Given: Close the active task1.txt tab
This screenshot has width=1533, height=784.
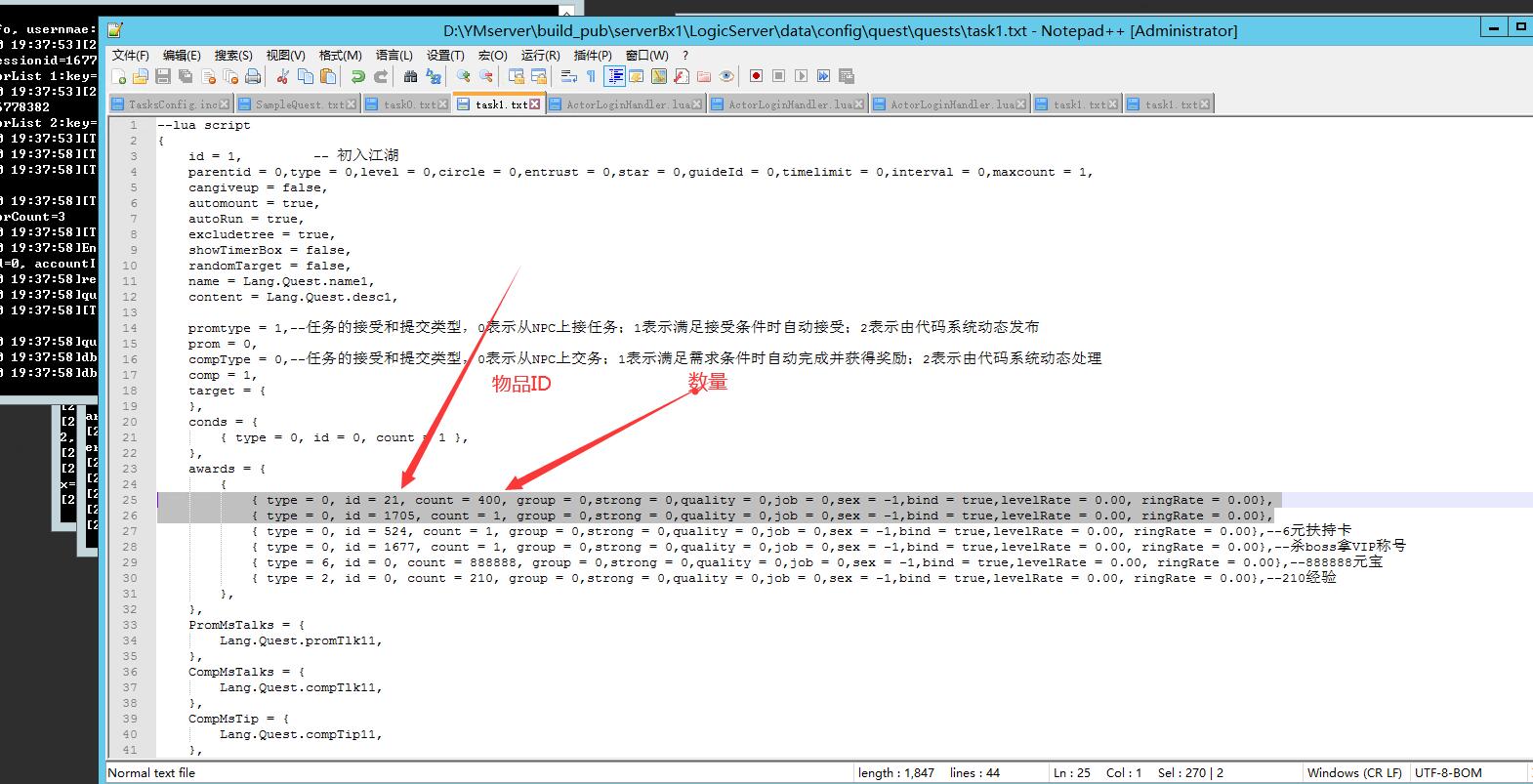Looking at the screenshot, I should 535,104.
